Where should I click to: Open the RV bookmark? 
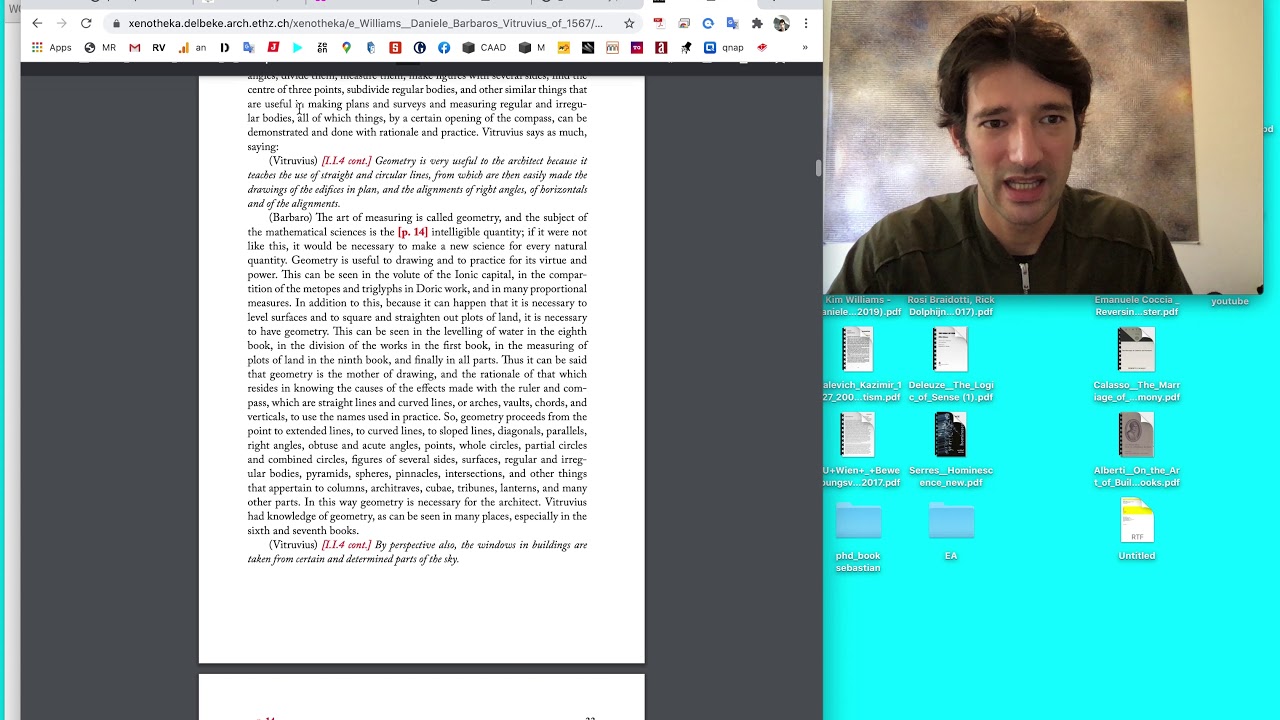click(x=158, y=47)
